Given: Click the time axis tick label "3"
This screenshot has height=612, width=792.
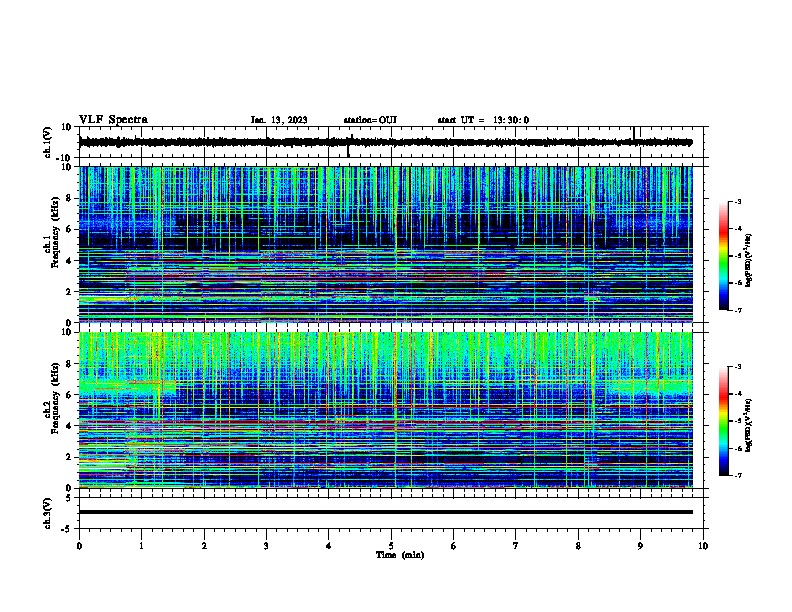Looking at the screenshot, I should [266, 546].
